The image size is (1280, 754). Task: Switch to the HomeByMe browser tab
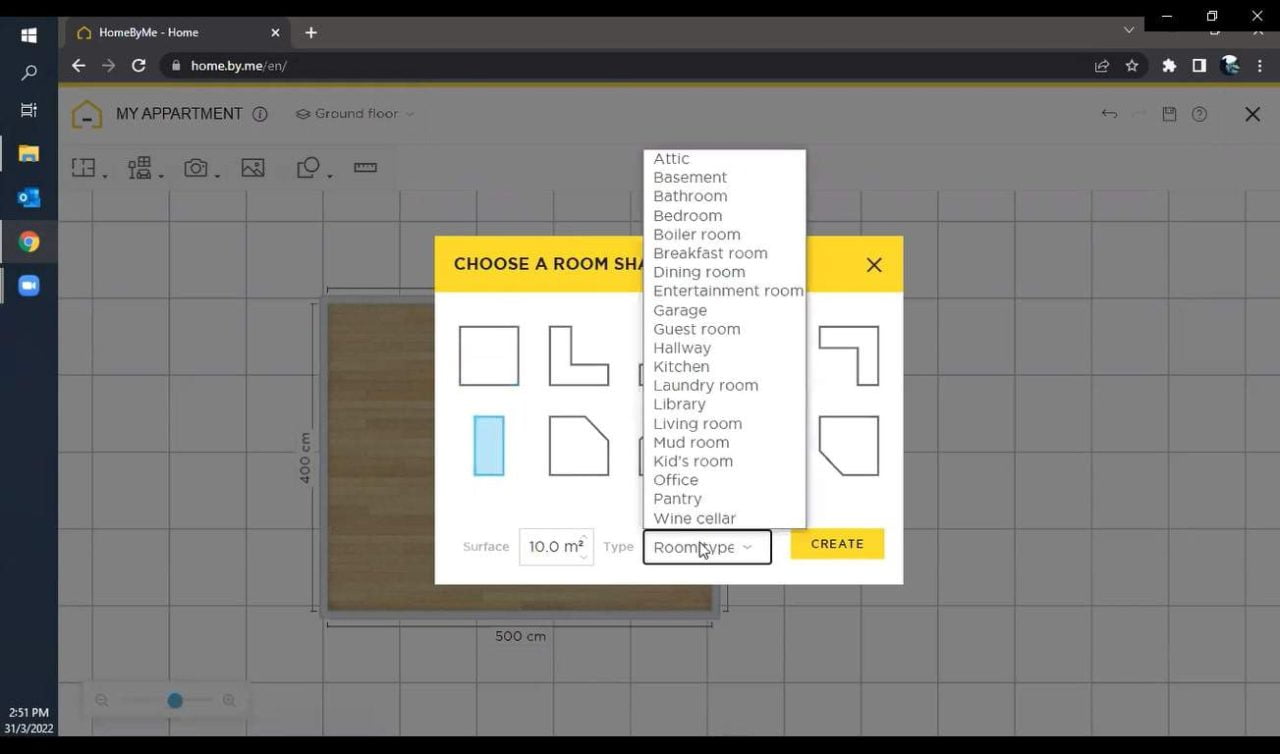(x=167, y=32)
